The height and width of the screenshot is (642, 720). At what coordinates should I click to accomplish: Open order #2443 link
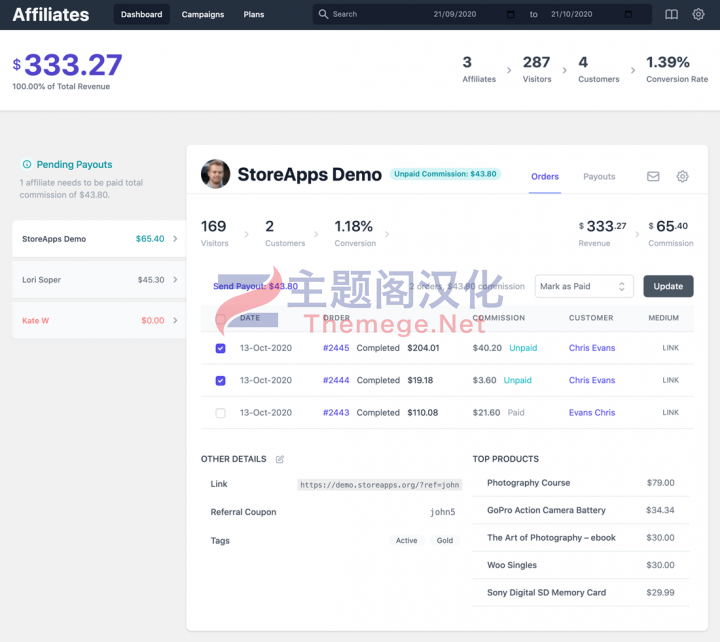click(x=336, y=413)
